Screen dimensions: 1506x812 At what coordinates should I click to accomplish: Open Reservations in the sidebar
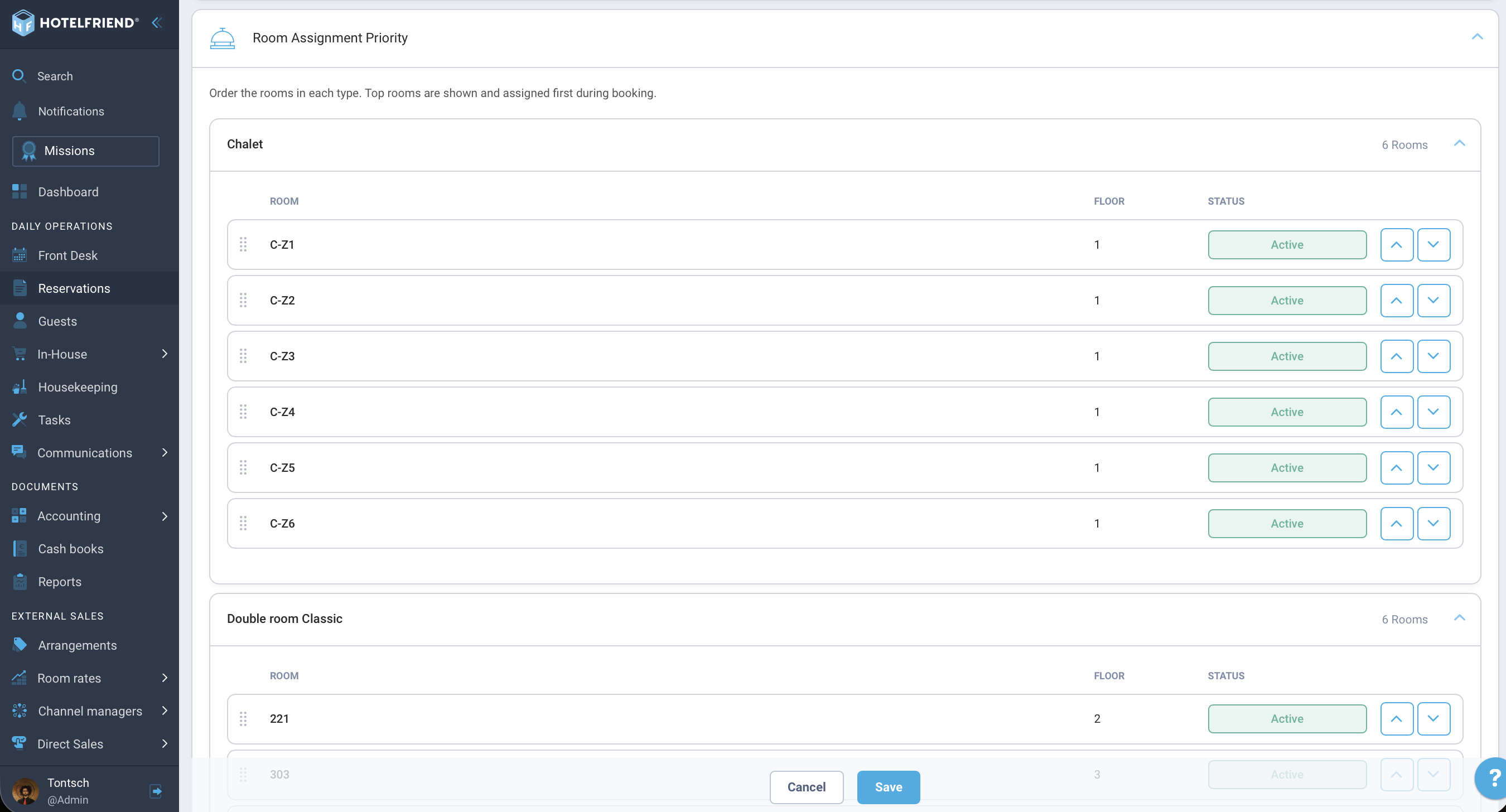pos(89,288)
